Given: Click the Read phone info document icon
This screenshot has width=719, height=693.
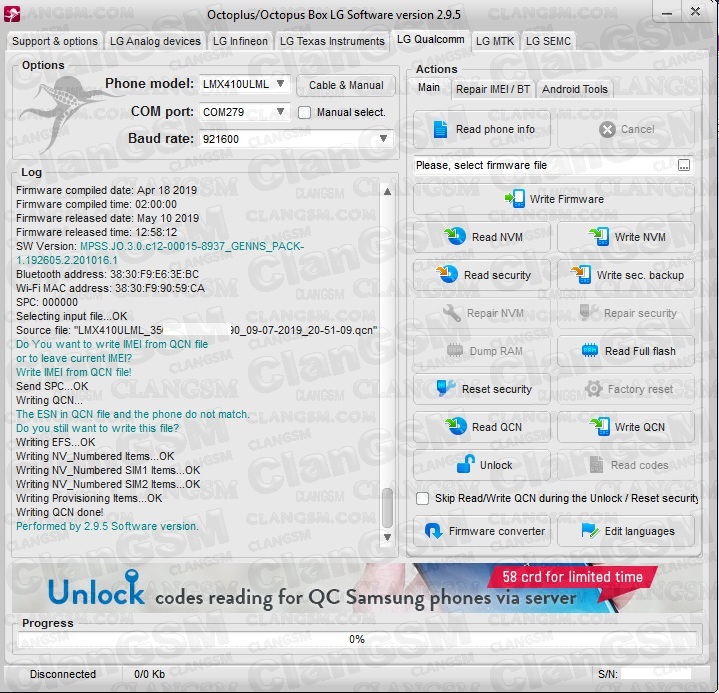Looking at the screenshot, I should [x=440, y=129].
